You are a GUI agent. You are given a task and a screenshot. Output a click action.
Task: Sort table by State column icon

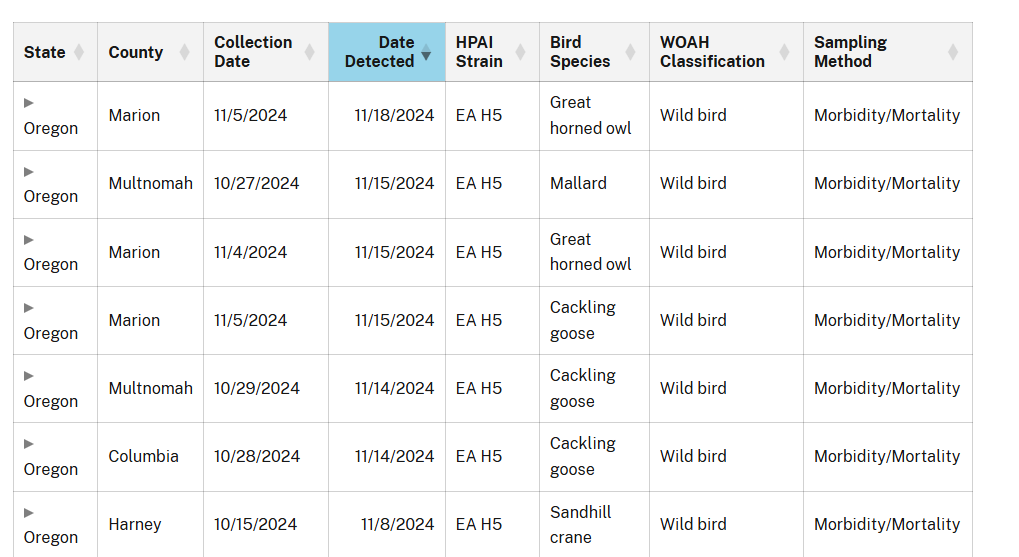[79, 52]
